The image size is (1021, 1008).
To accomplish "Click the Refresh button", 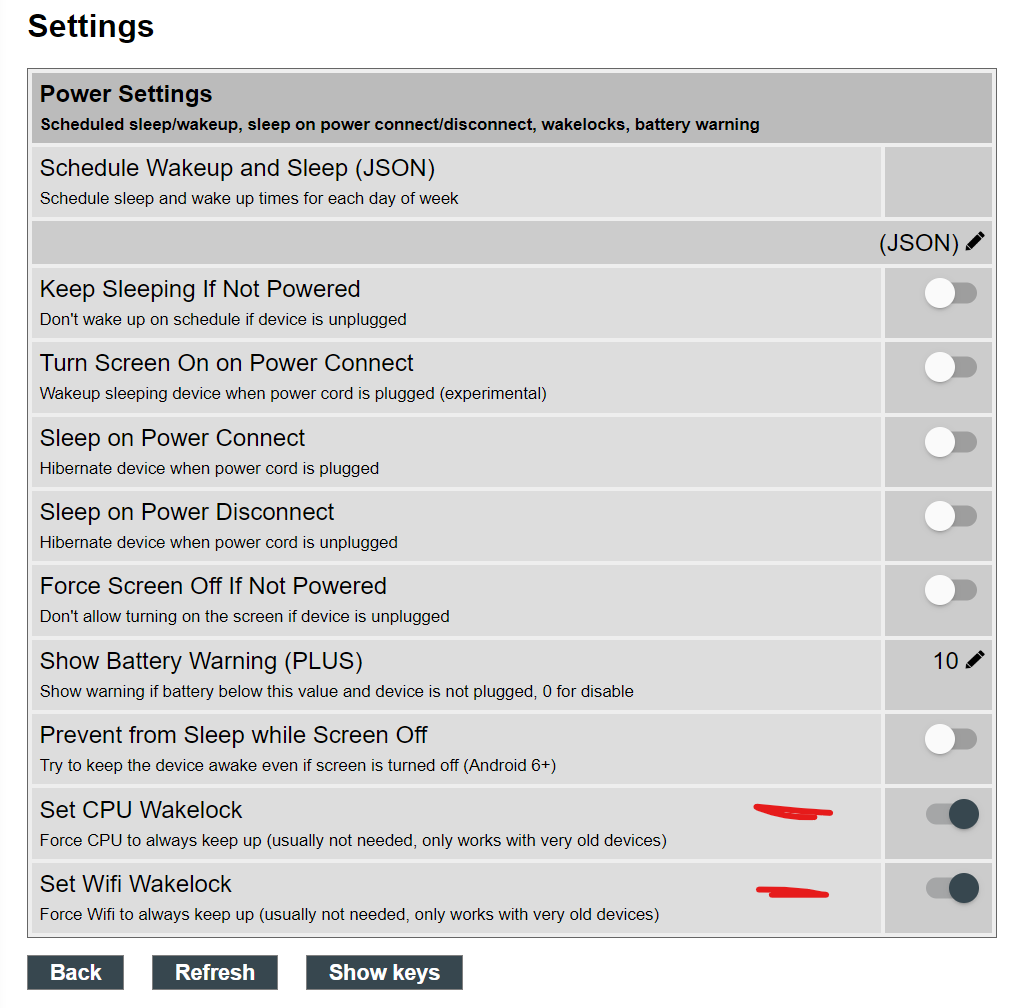I will (x=215, y=972).
